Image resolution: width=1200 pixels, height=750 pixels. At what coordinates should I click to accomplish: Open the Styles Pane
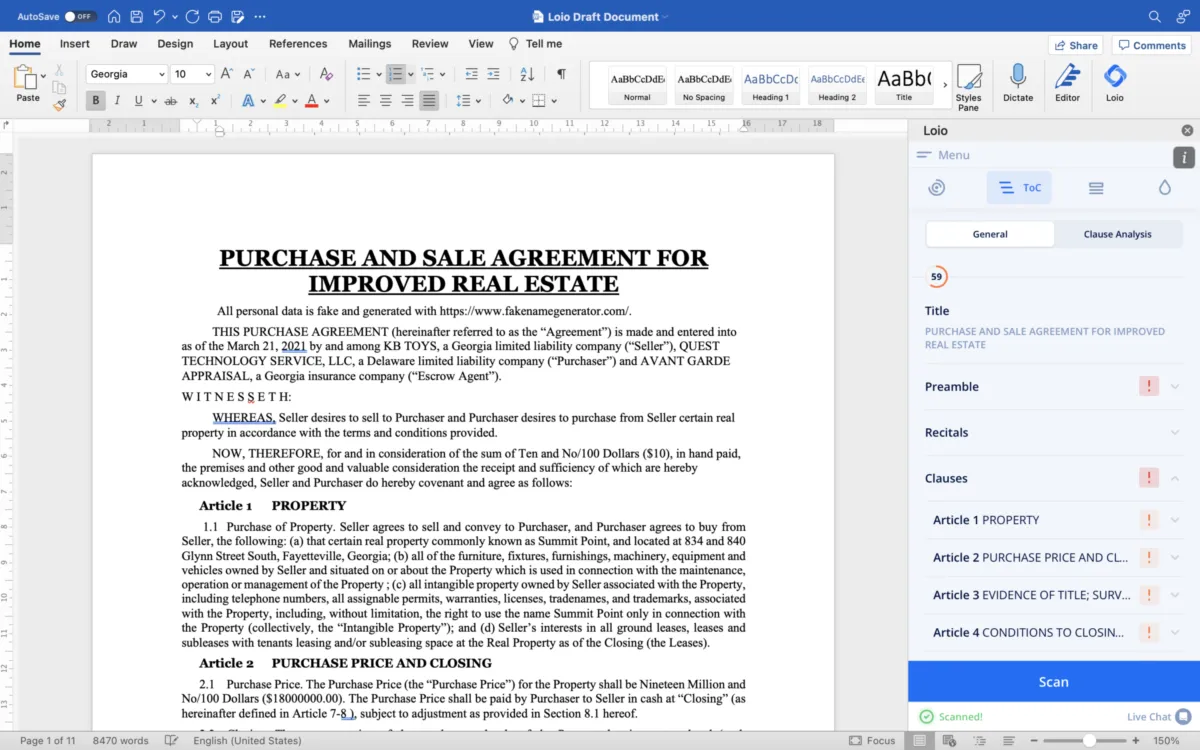[x=968, y=86]
